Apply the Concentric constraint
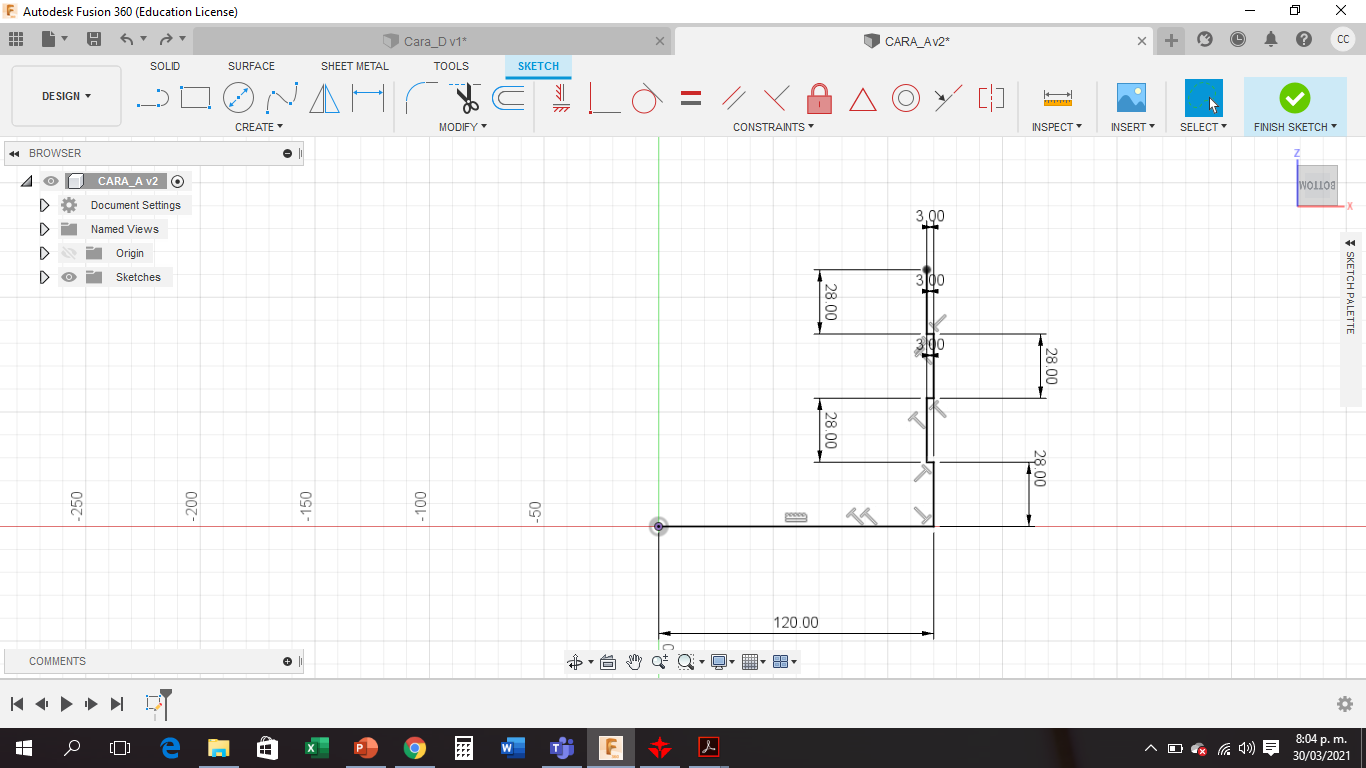 906,98
